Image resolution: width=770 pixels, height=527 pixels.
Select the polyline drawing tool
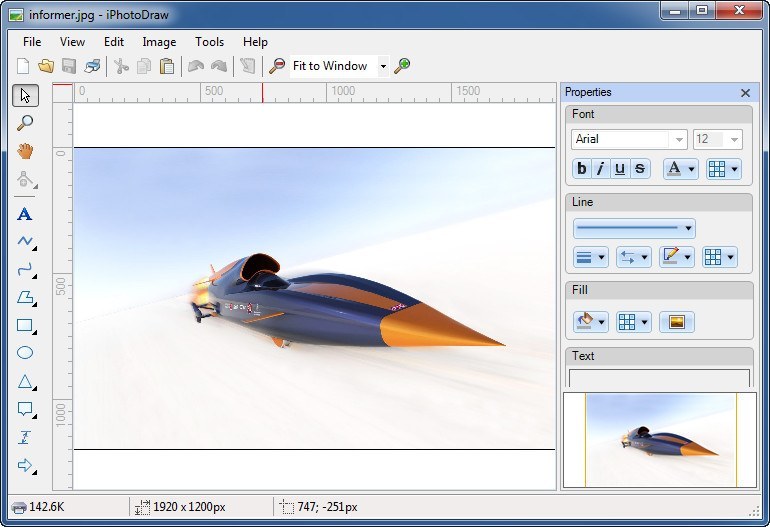tap(25, 241)
